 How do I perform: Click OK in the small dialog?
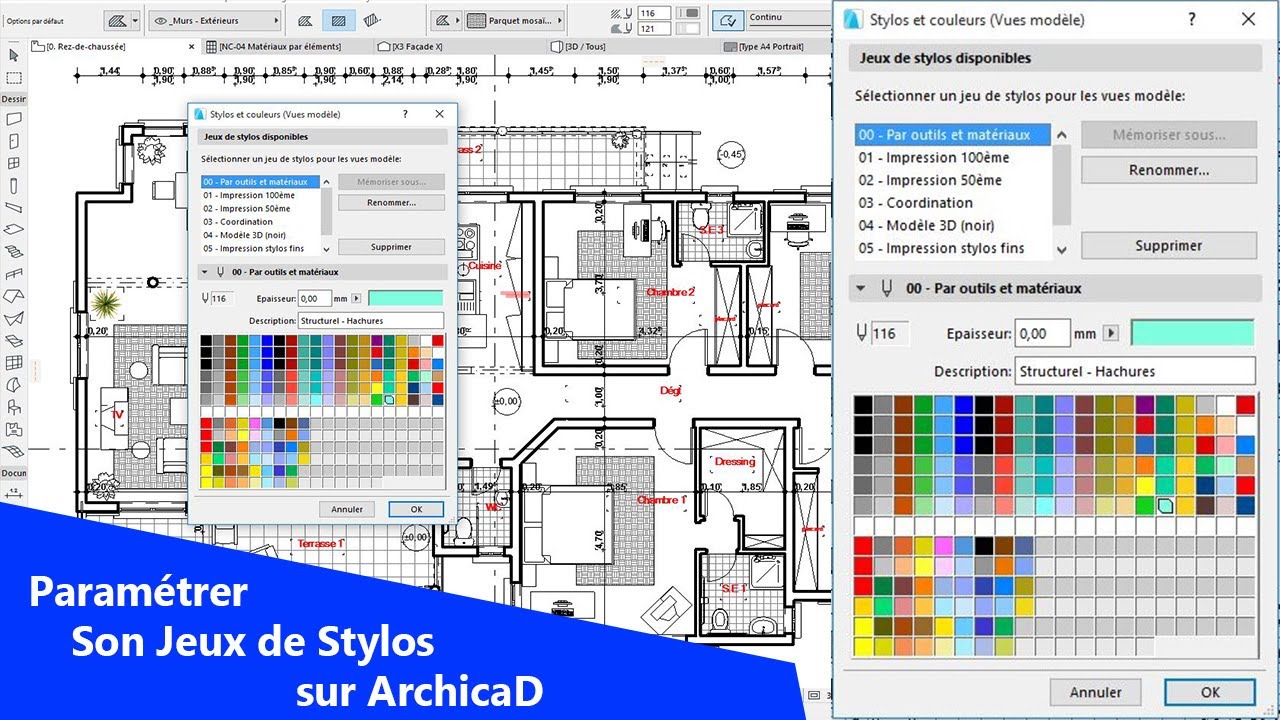coord(416,509)
